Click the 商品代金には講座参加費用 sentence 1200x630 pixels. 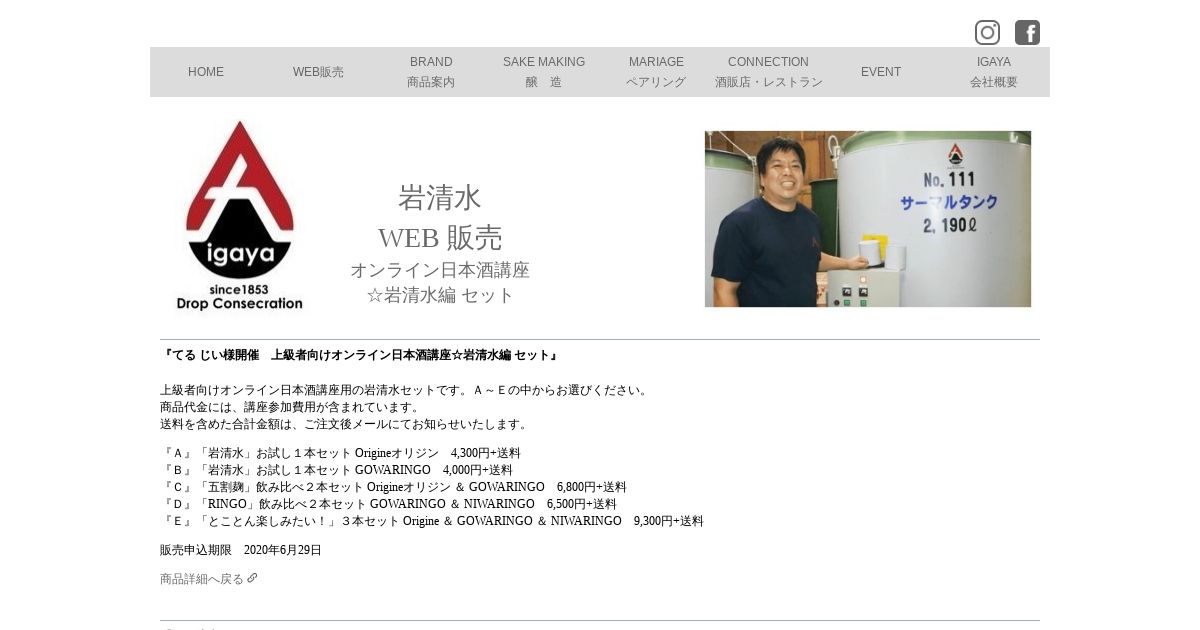click(292, 407)
